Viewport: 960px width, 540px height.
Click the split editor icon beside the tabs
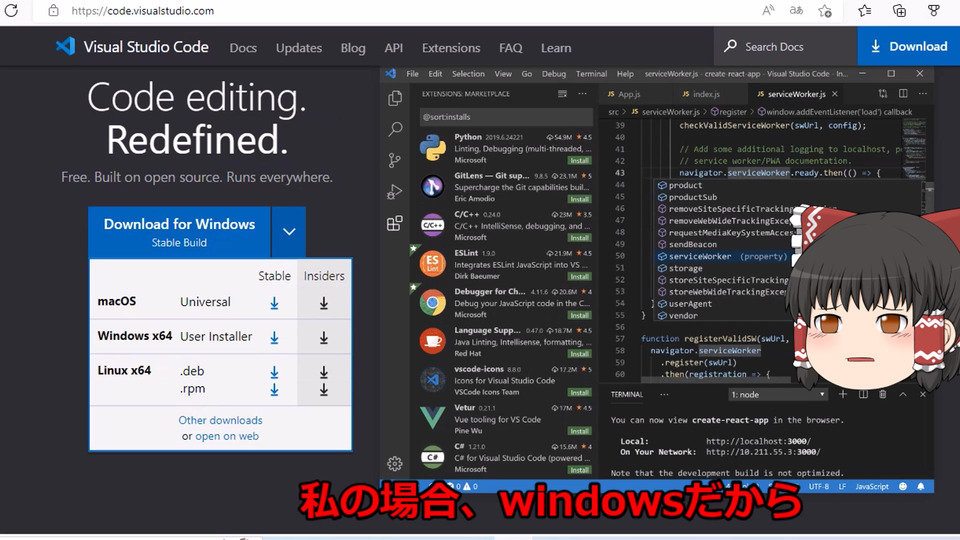pyautogui.click(x=903, y=94)
